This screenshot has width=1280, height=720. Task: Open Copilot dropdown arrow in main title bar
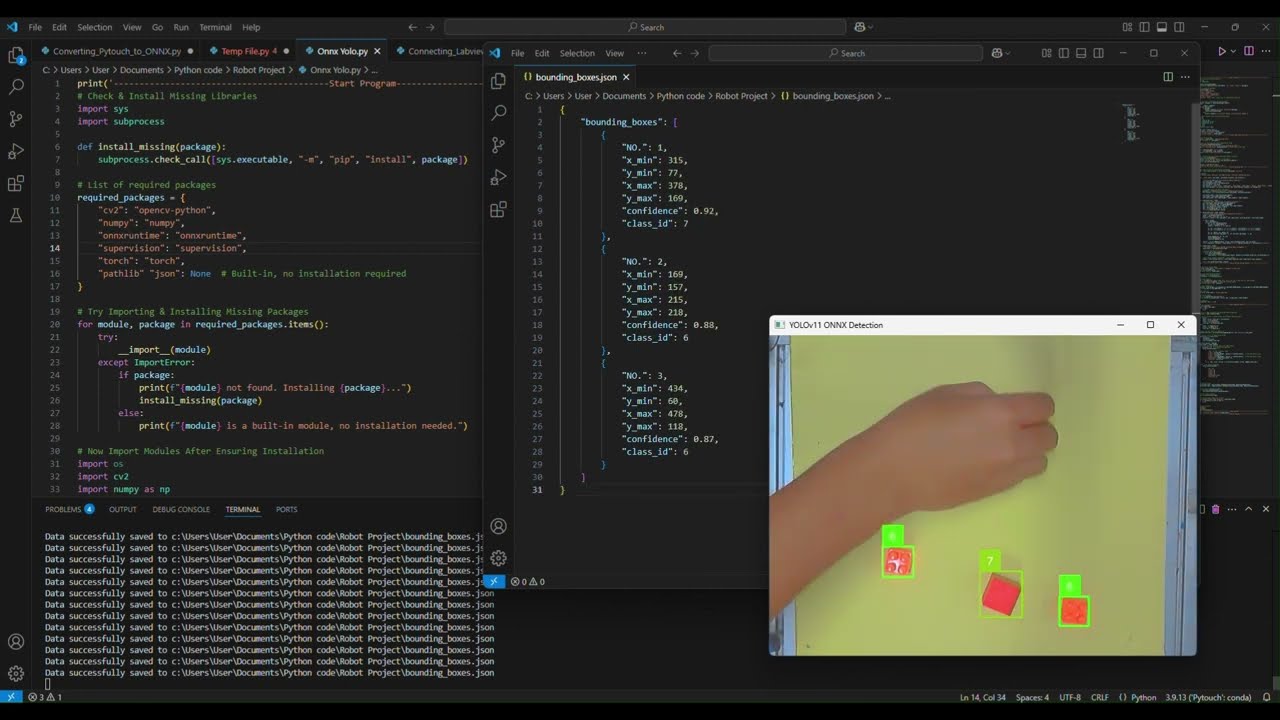[869, 27]
